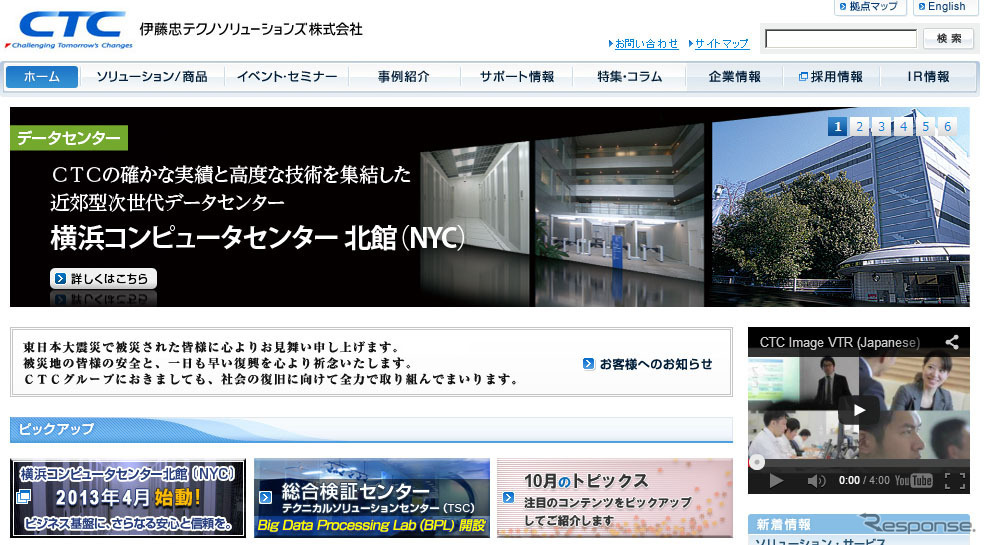Show banner slide 3

[881, 126]
